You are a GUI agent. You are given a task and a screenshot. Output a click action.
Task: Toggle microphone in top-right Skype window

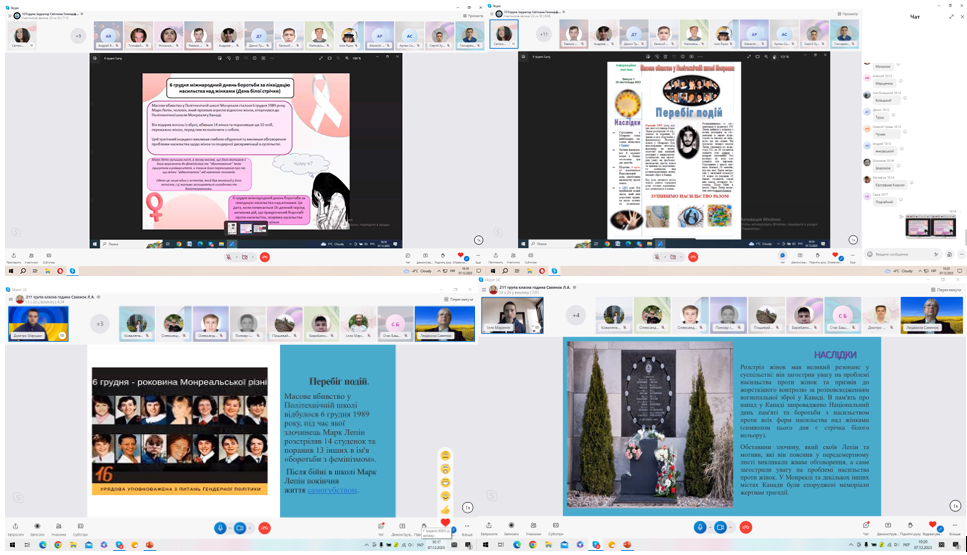point(657,257)
